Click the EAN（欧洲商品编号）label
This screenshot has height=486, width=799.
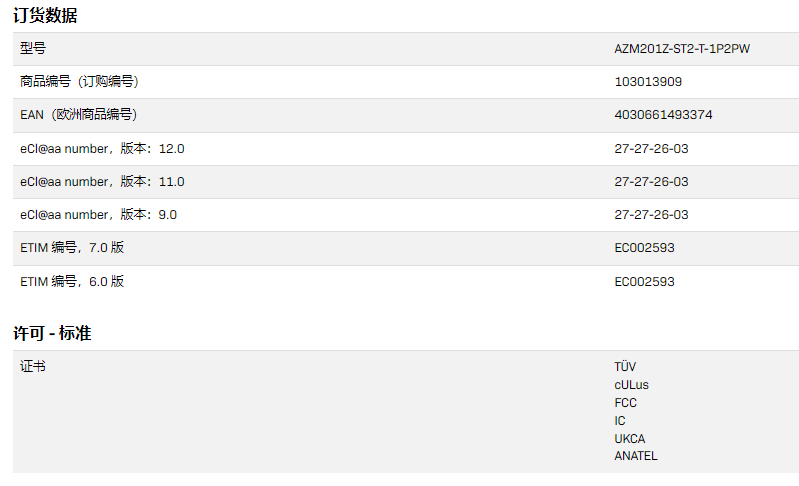click(x=78, y=115)
